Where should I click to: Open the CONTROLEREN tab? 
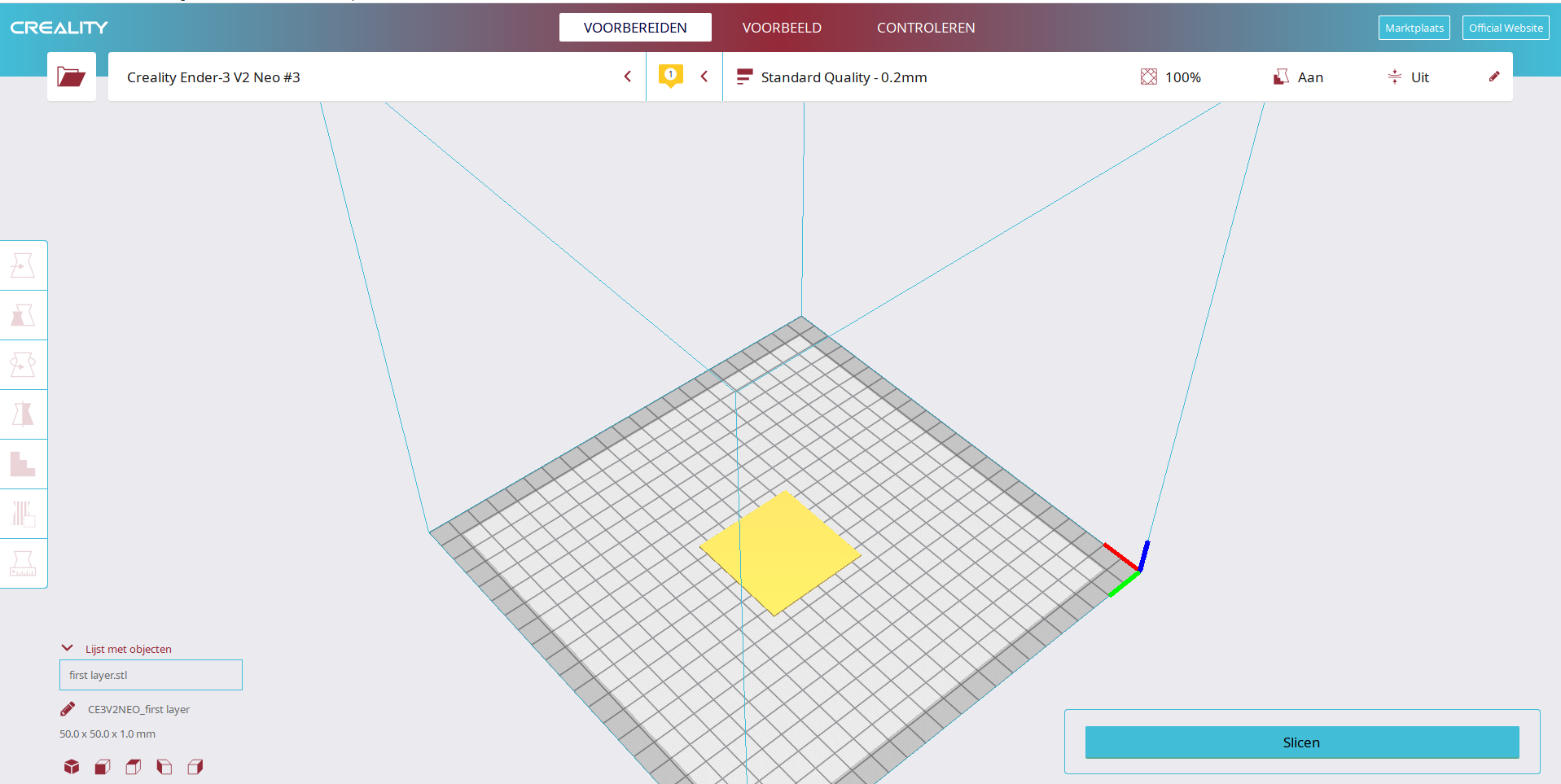point(925,27)
